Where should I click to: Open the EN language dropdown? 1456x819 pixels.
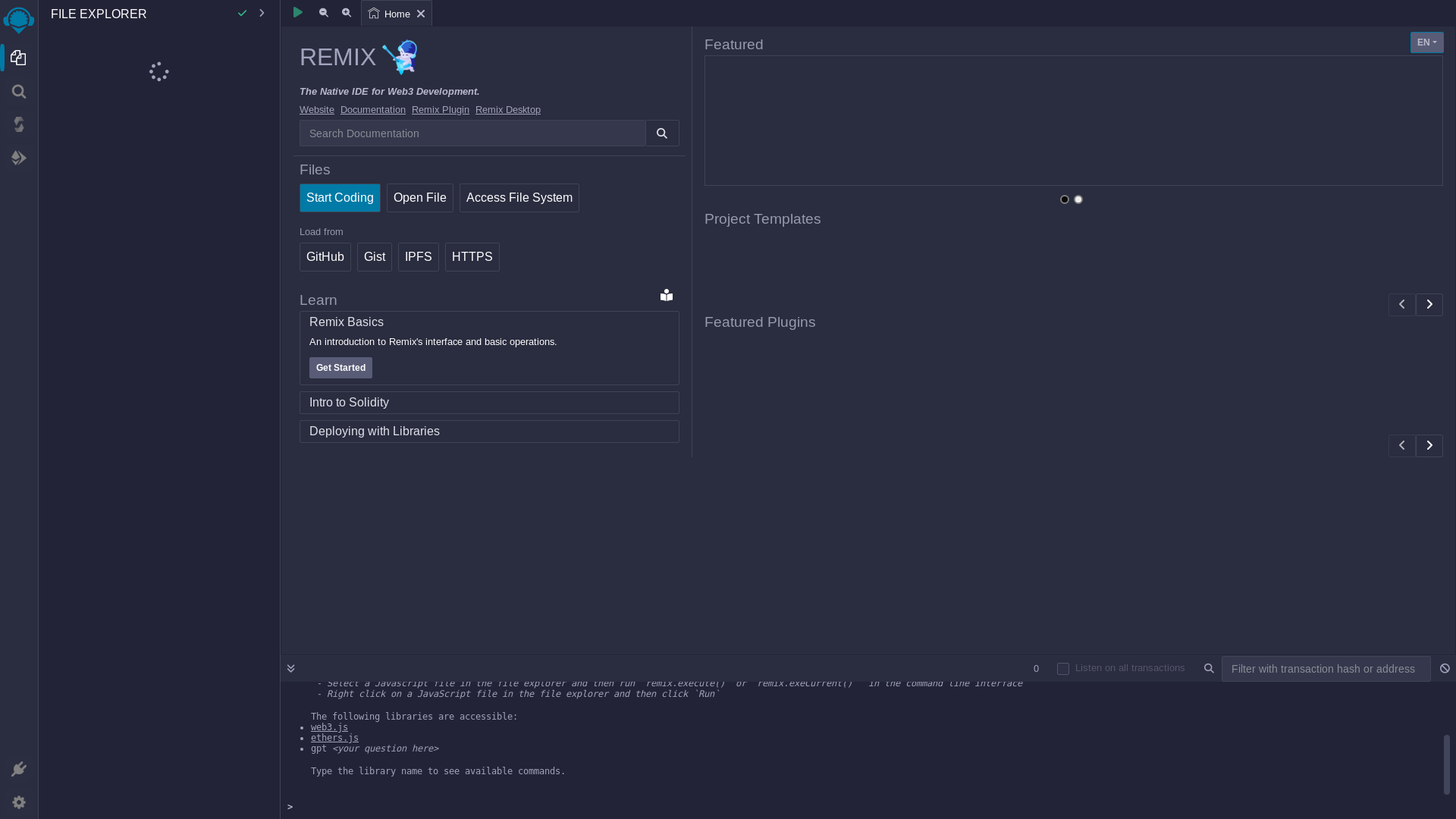click(1427, 42)
